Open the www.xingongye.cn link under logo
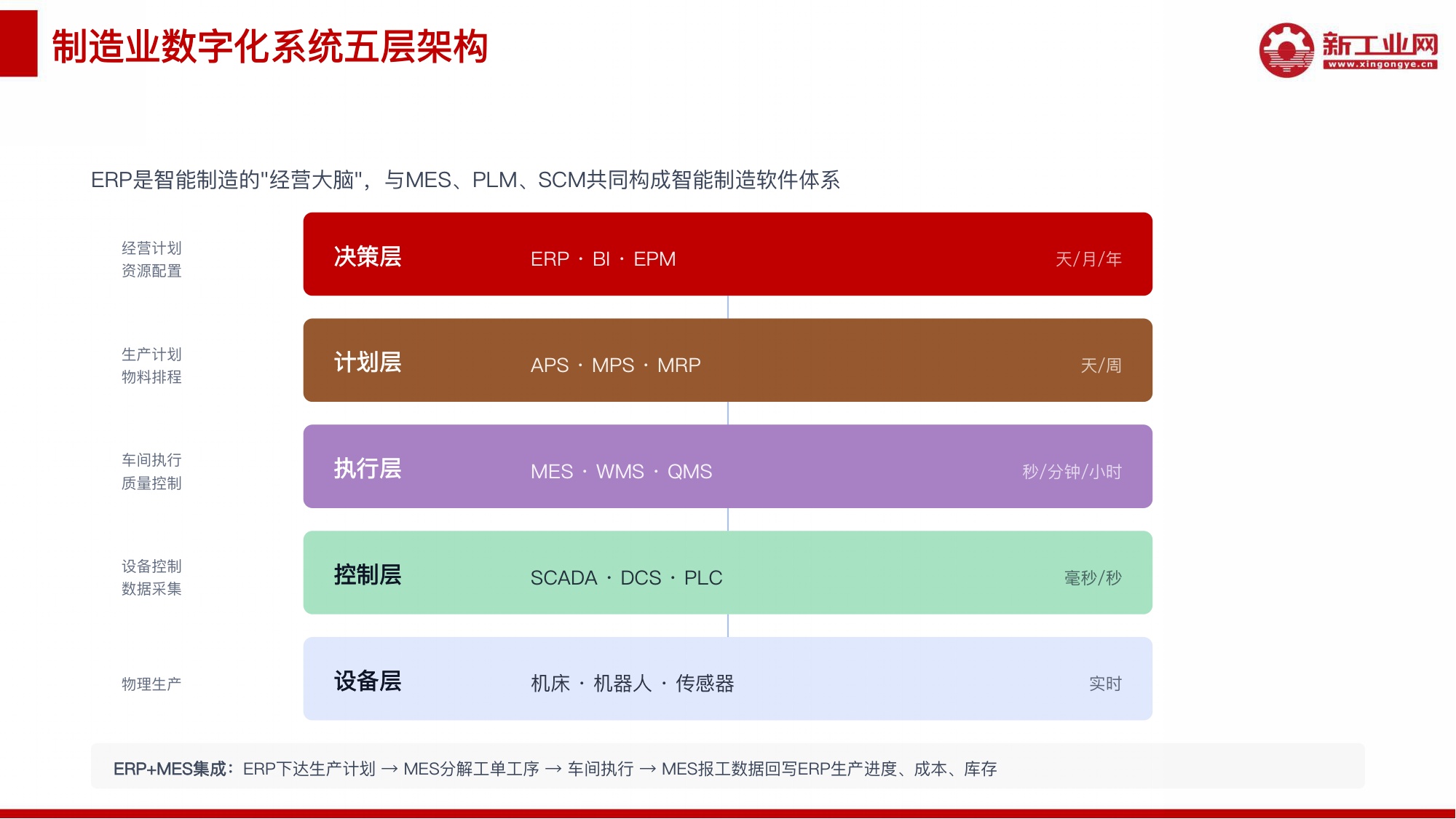The height and width of the screenshot is (819, 1456). [1380, 64]
